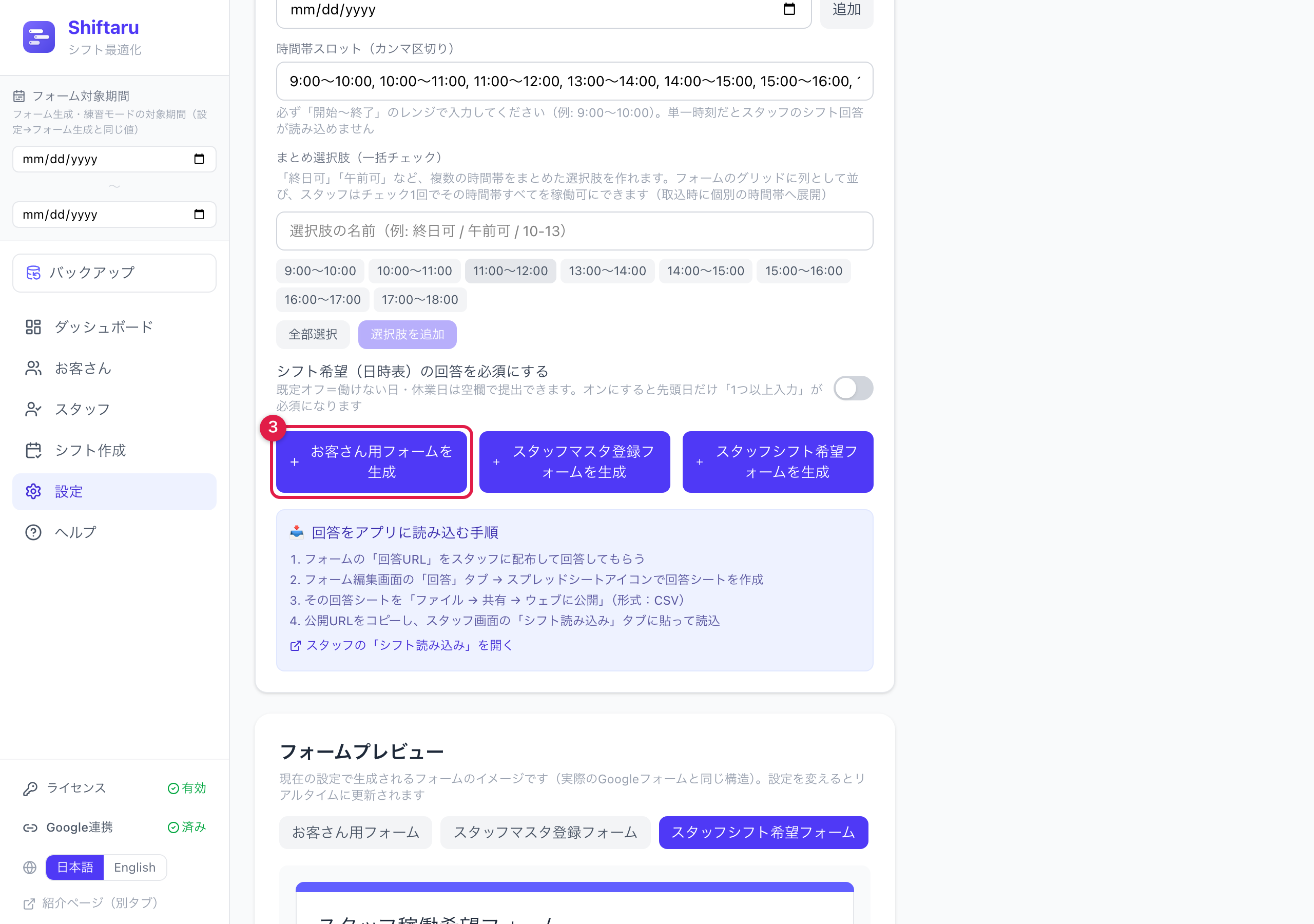
Task: Navigate to シフト作成
Action: pyautogui.click(x=114, y=451)
